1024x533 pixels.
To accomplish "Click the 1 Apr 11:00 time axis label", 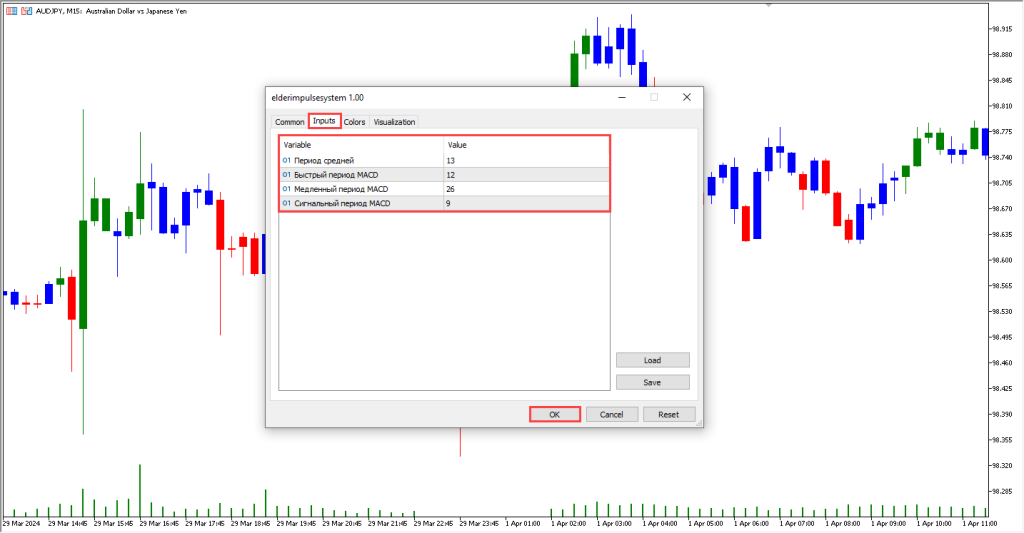I will [x=980, y=523].
